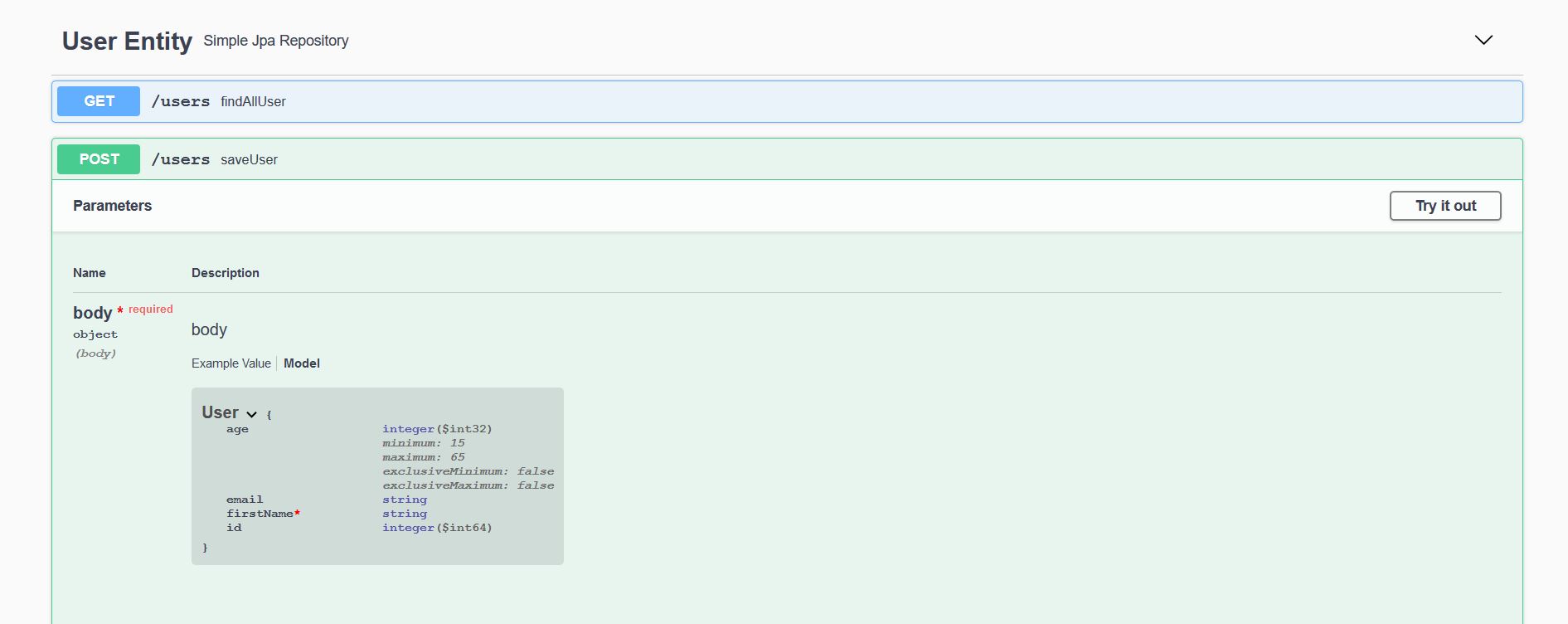Collapse the User Entity section chevron

[x=1483, y=40]
